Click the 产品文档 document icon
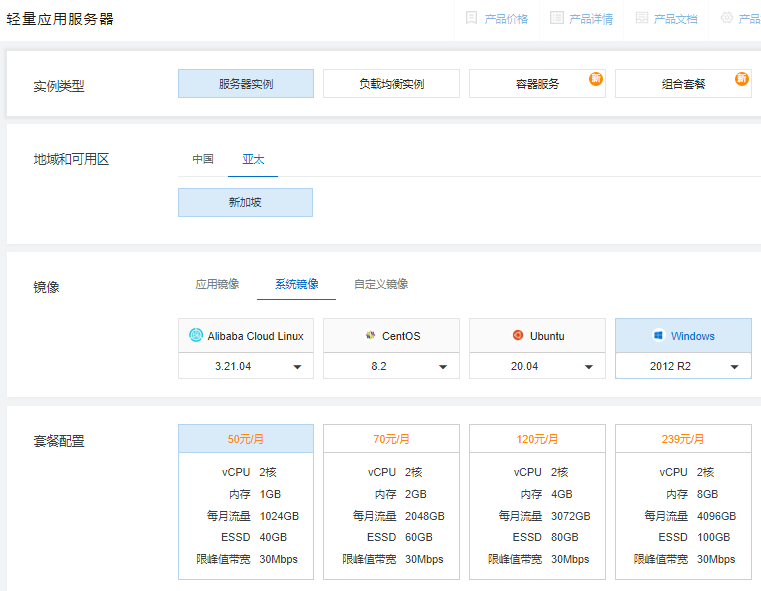Screen dimensions: 761x591 tap(642, 18)
